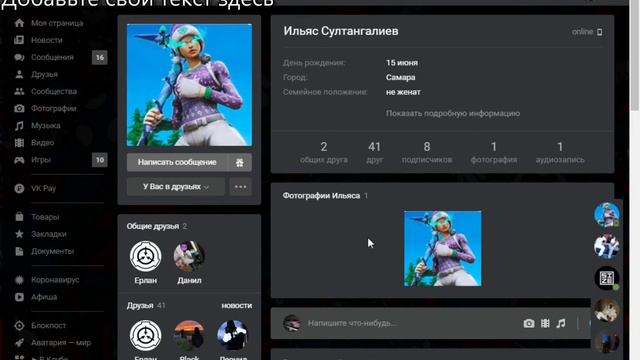640x360 pixels.
Task: Open the 16 unread messages badge
Action: 100,58
